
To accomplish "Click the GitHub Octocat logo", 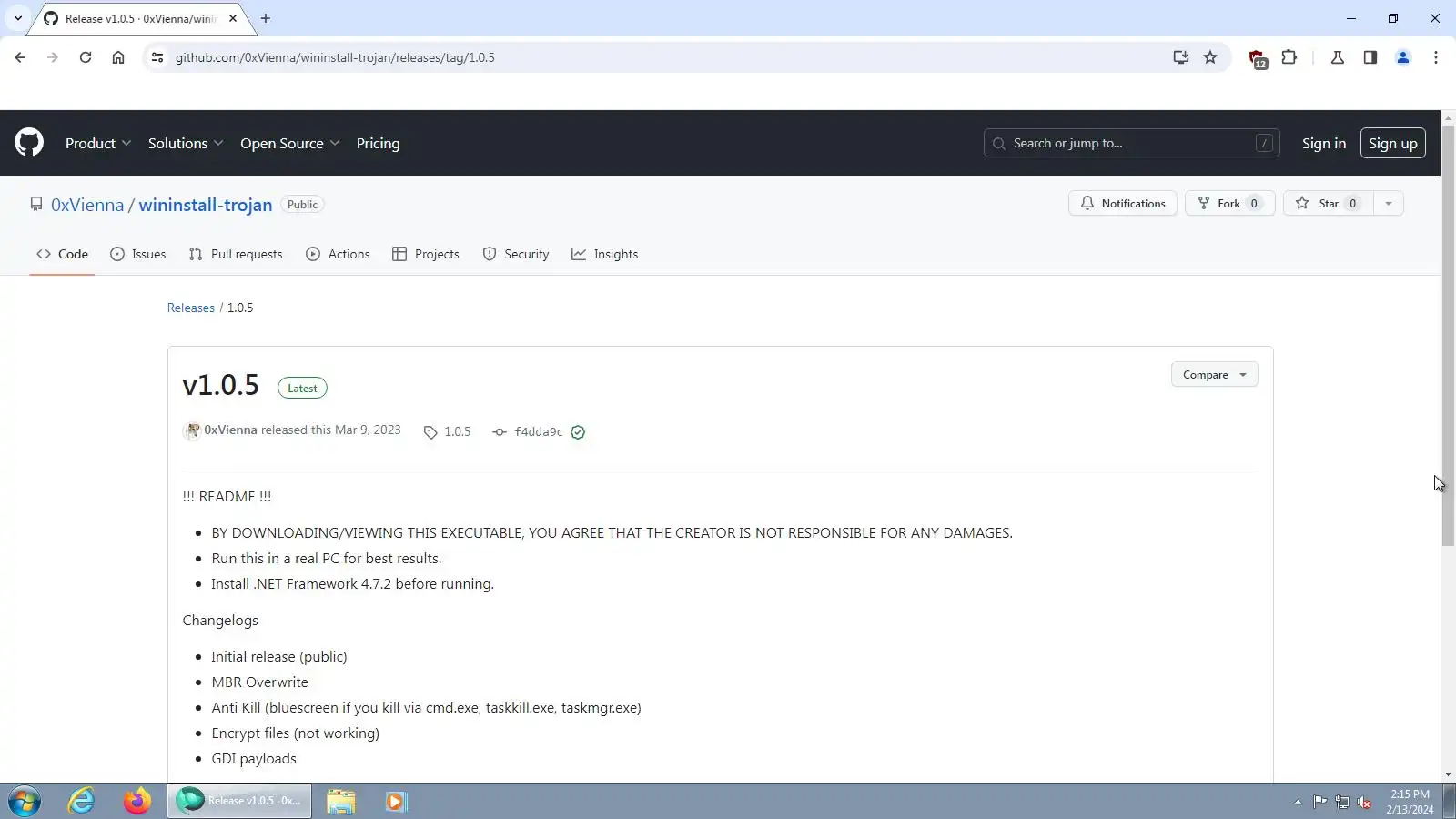I will pos(29,143).
